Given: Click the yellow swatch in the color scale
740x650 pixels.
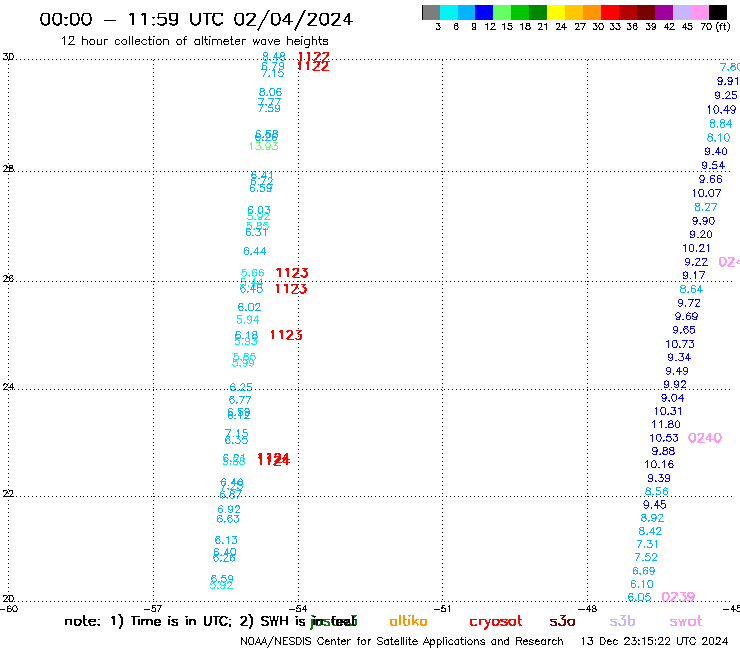Looking at the screenshot, I should [x=556, y=12].
